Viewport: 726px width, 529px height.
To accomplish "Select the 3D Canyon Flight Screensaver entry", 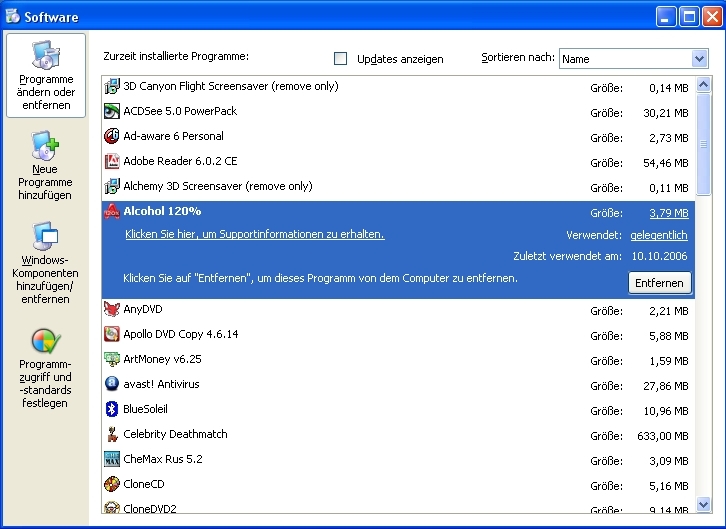I will coord(398,87).
